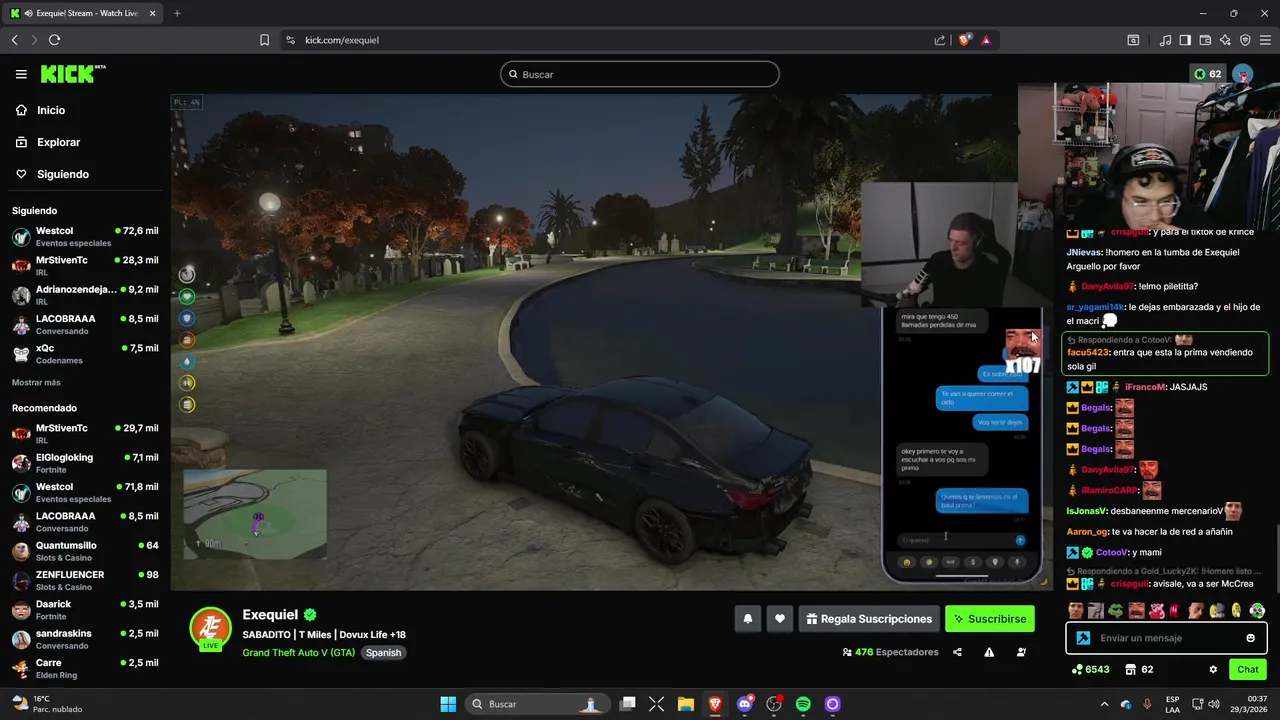Image resolution: width=1280 pixels, height=720 pixels.
Task: Open the user profile avatar menu
Action: click(1242, 74)
